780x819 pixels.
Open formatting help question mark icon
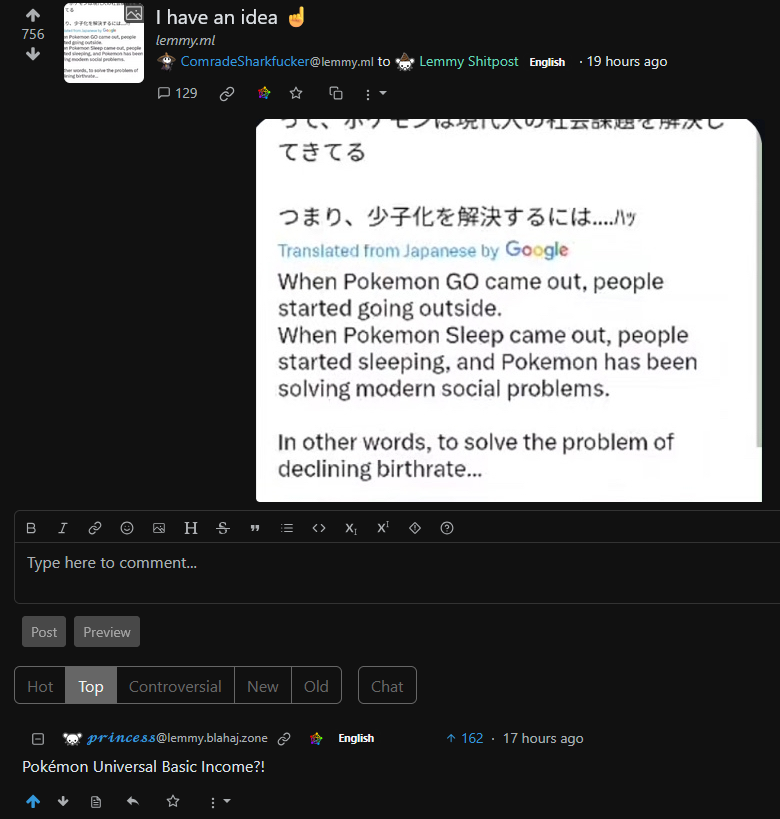coord(447,528)
